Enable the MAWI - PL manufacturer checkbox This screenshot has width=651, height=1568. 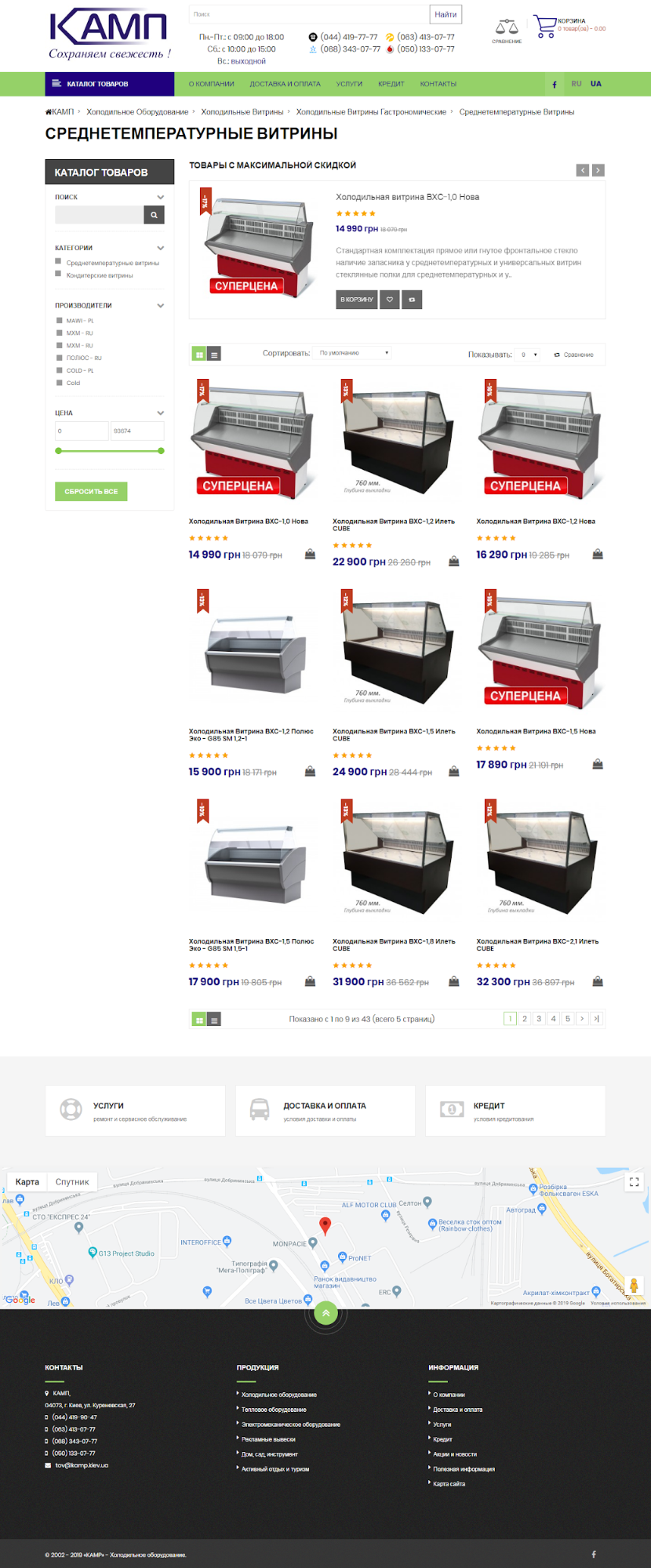point(60,321)
